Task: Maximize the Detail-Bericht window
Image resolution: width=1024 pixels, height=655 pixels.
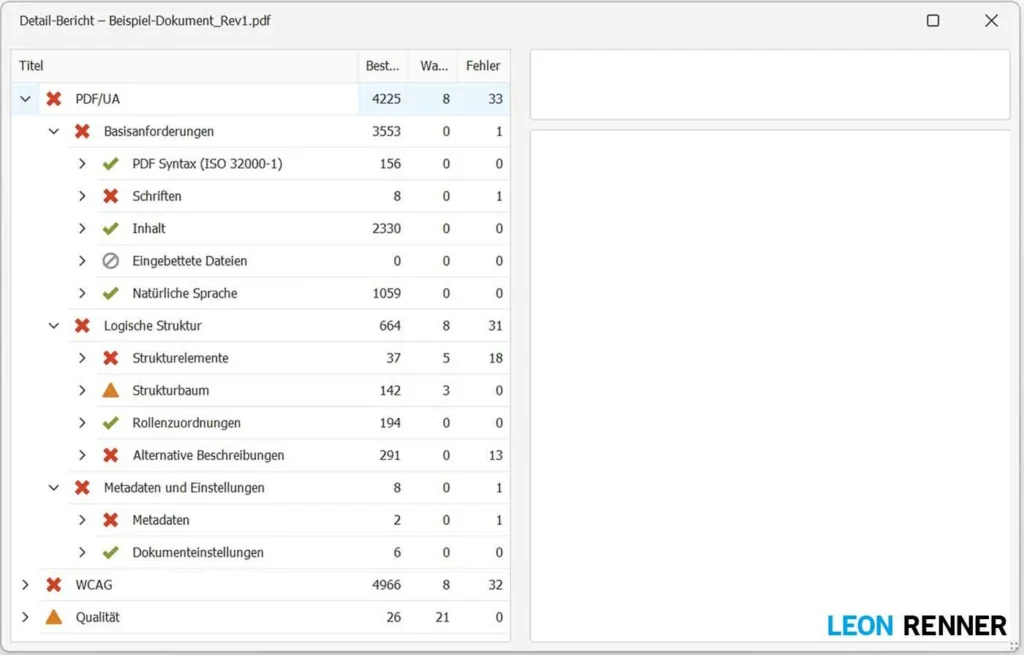Action: point(933,20)
